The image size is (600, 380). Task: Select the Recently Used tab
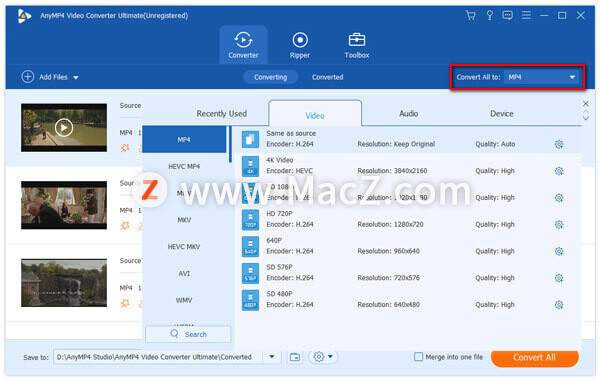coord(222,114)
